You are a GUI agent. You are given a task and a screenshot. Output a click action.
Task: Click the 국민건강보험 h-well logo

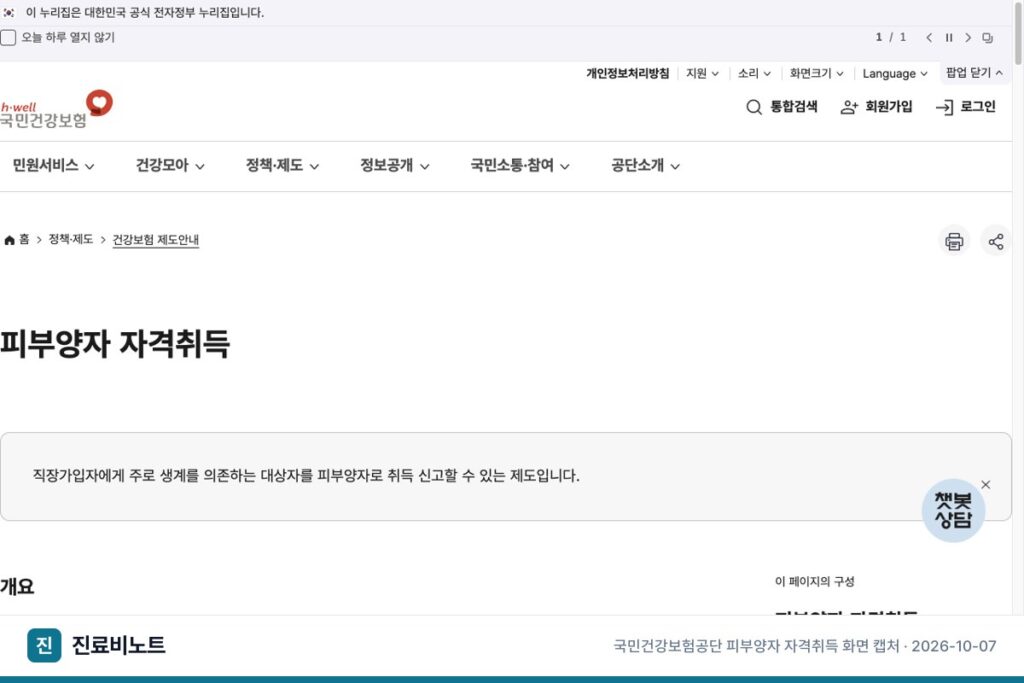coord(56,108)
